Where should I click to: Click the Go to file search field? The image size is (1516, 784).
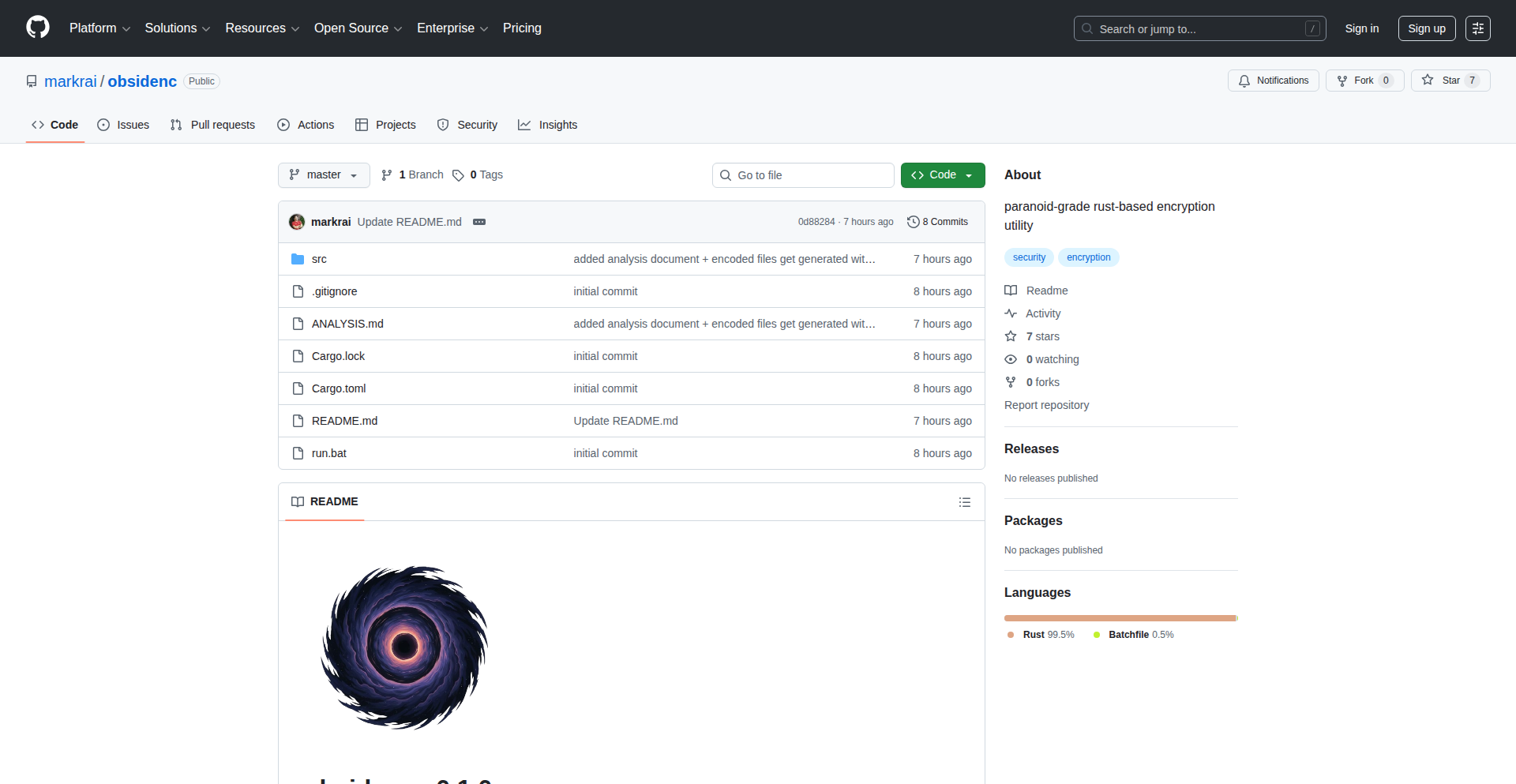(803, 174)
